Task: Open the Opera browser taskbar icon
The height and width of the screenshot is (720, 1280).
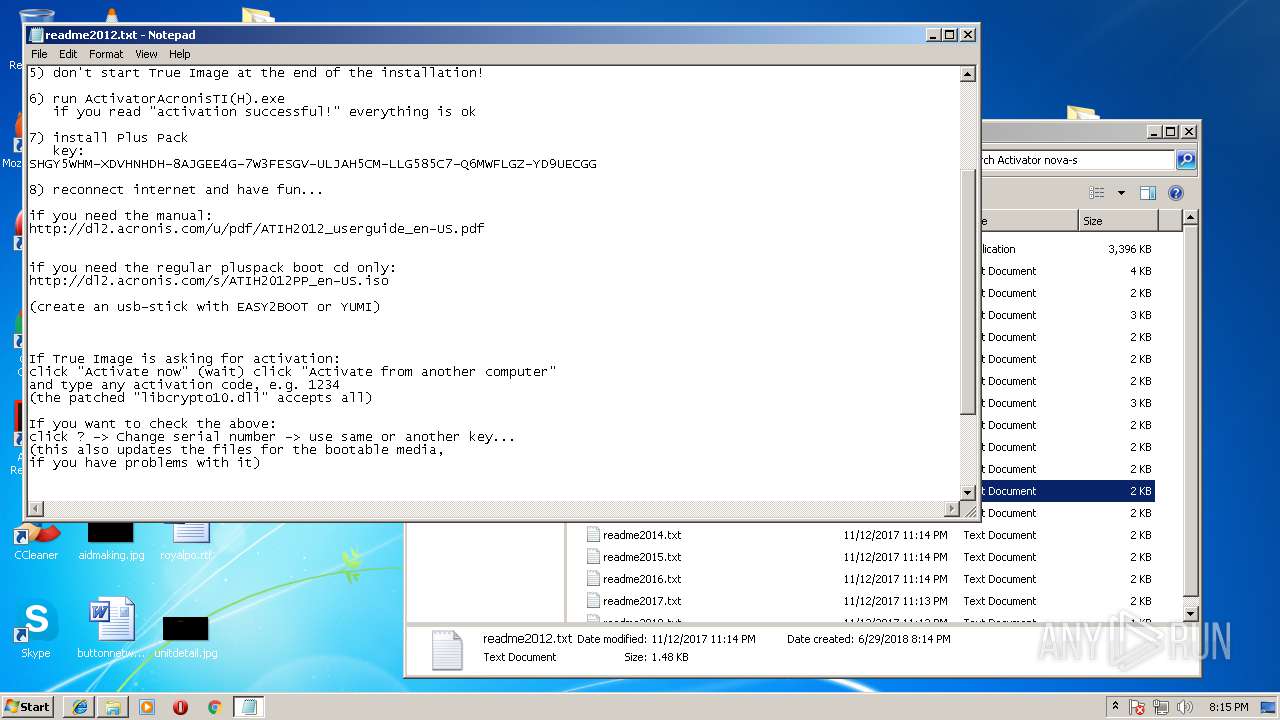Action: coord(180,707)
